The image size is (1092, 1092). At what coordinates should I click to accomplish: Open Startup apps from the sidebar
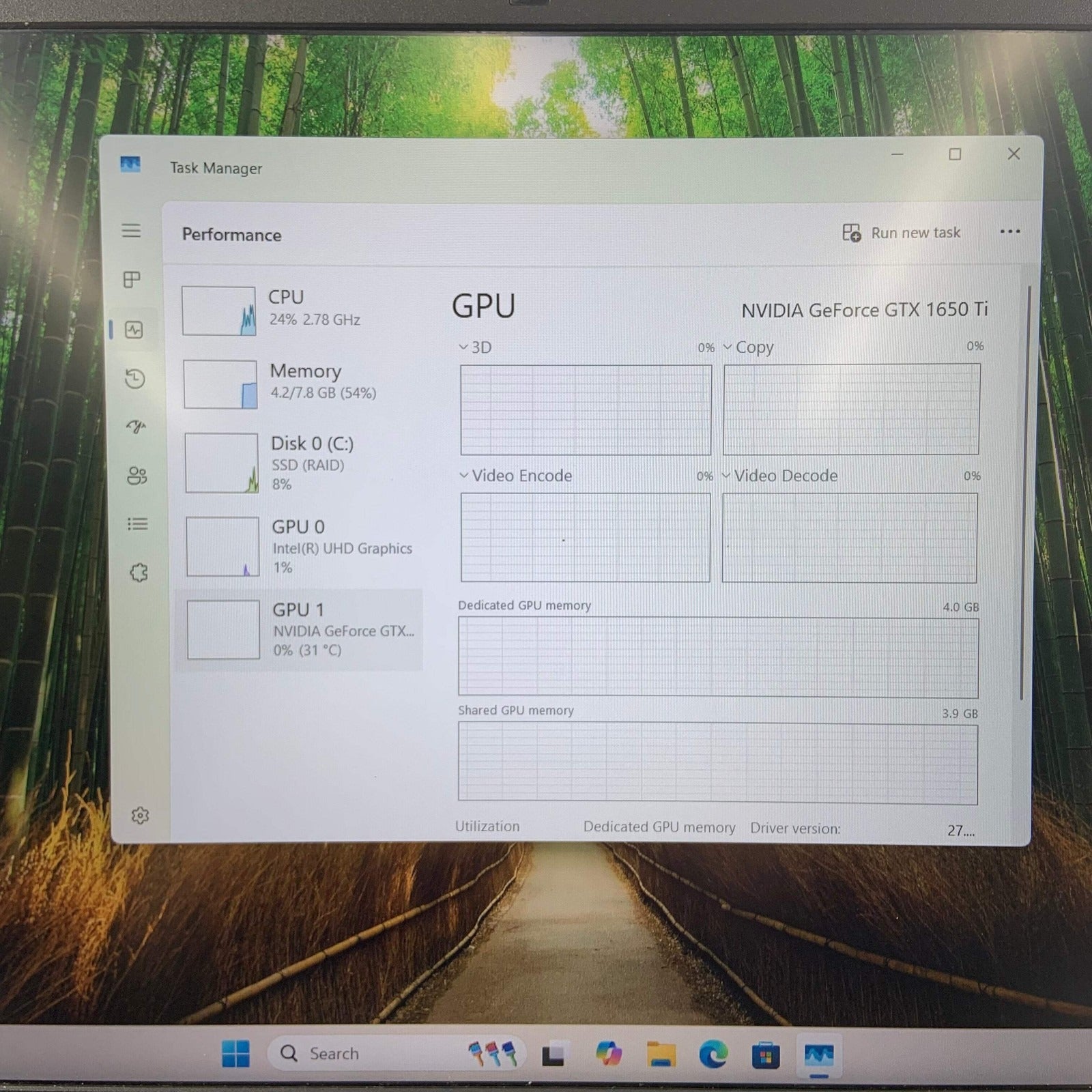pyautogui.click(x=136, y=427)
